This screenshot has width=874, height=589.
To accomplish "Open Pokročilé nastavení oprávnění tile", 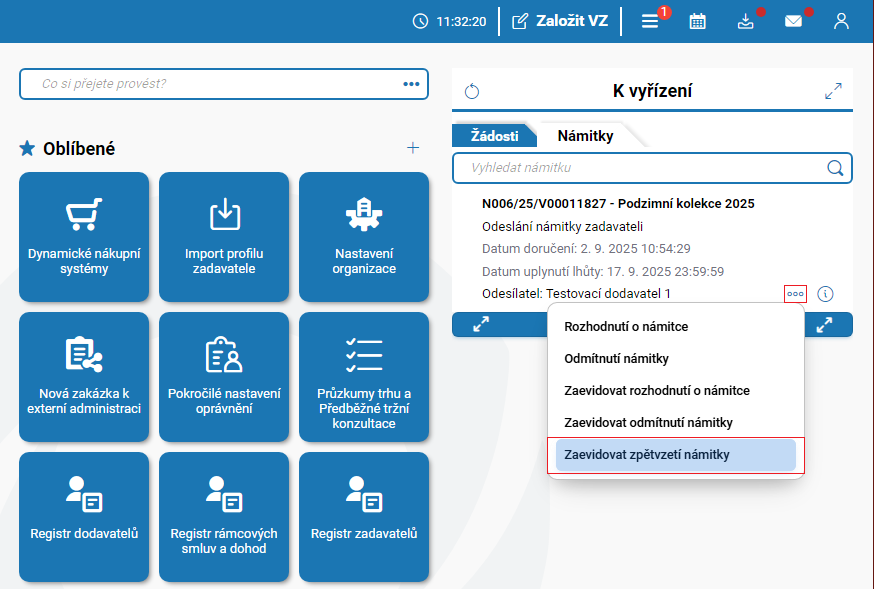I will (224, 377).
